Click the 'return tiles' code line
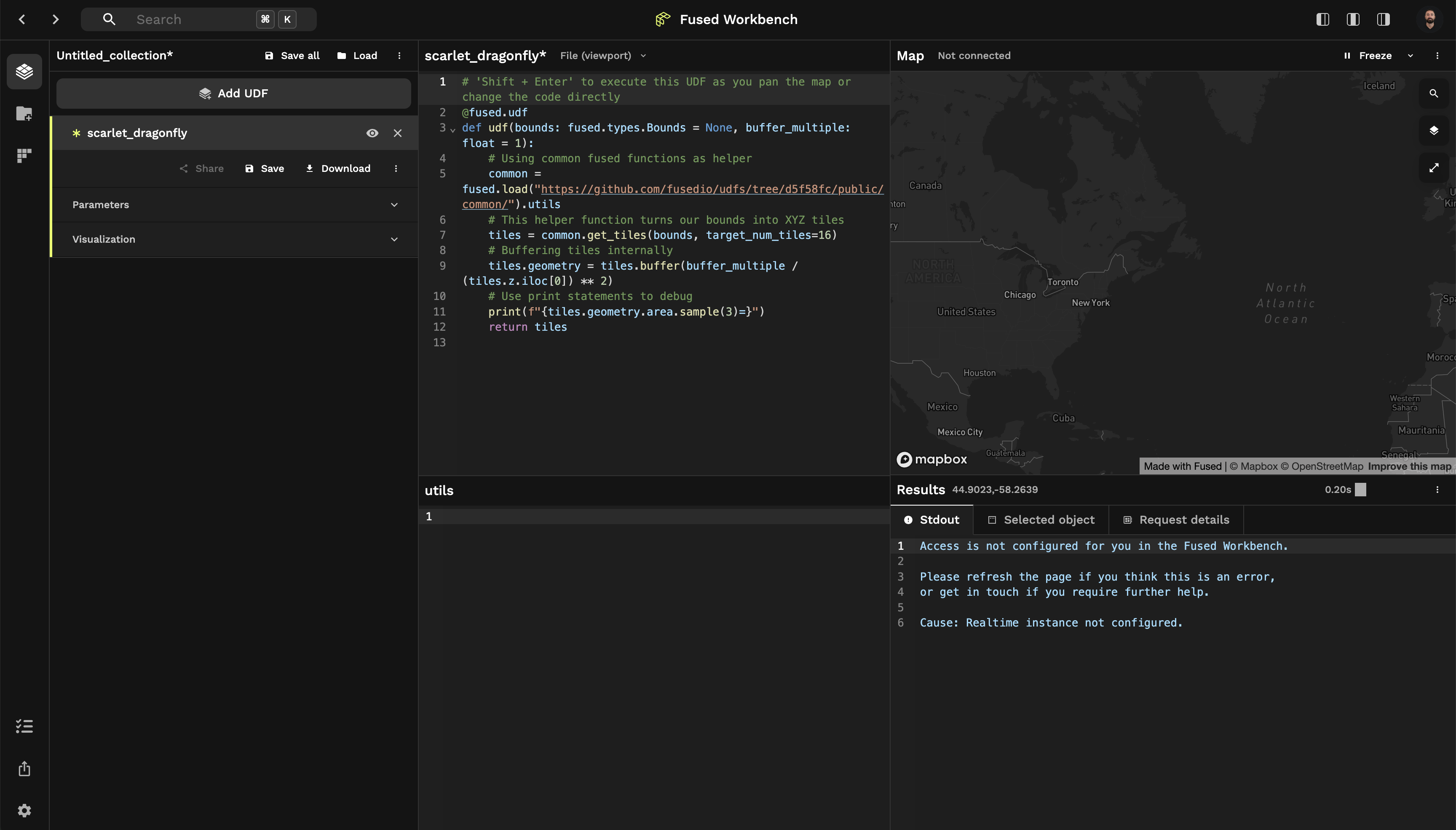 [528, 327]
